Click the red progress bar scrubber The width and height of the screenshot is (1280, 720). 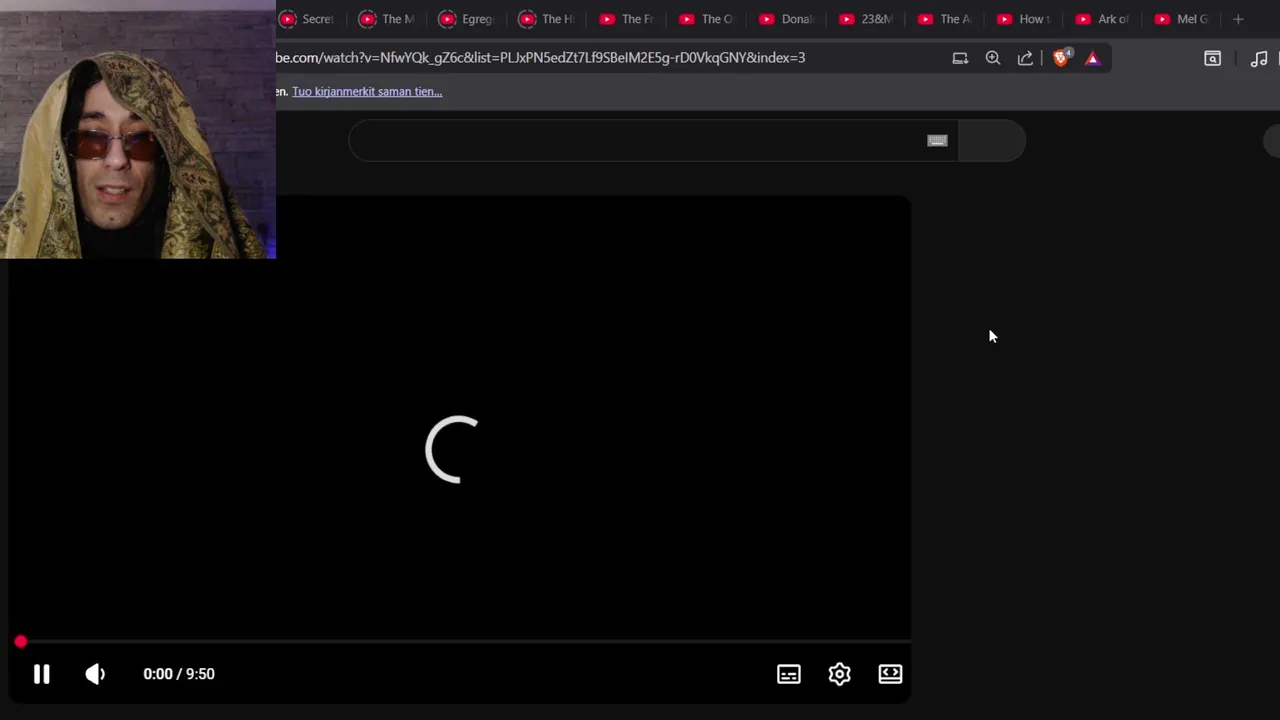point(21,642)
